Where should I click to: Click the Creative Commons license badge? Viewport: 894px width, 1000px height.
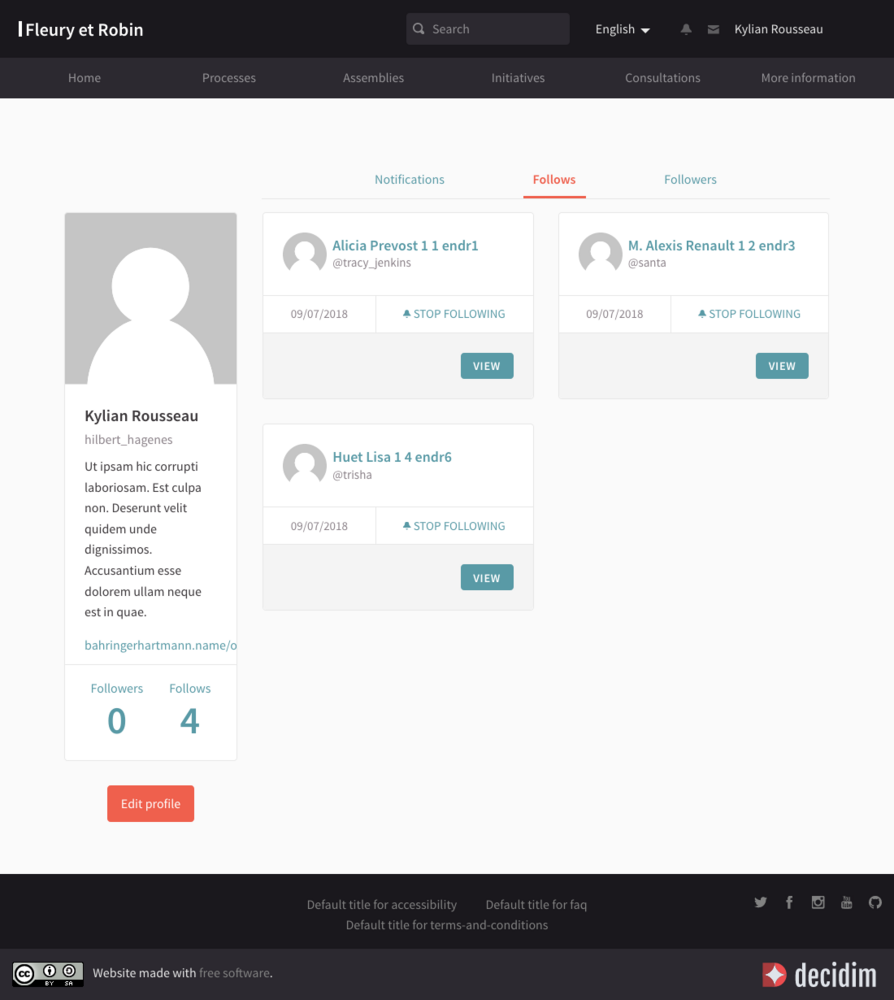[48, 973]
